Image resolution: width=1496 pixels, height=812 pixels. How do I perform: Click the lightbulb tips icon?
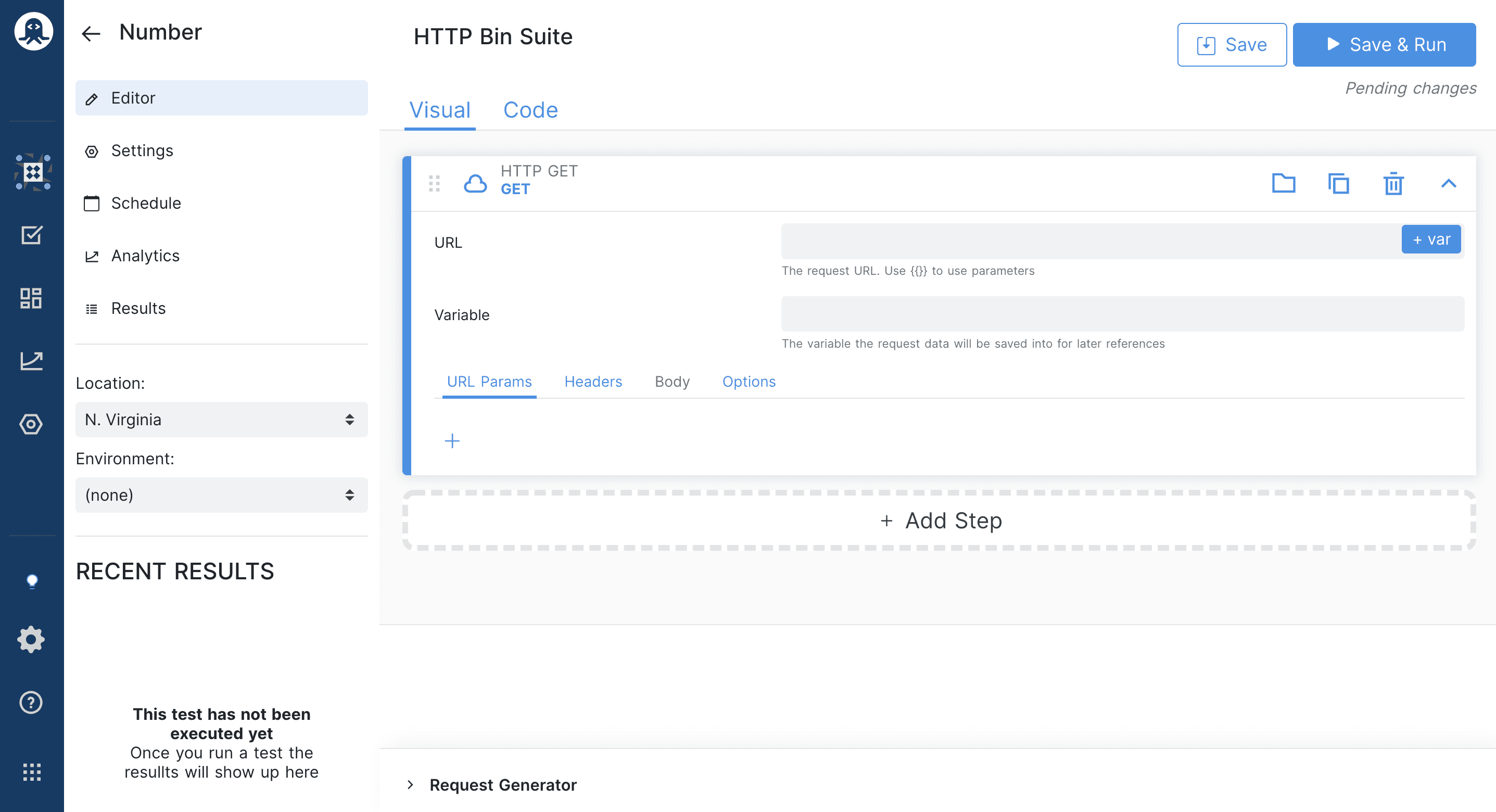[32, 581]
